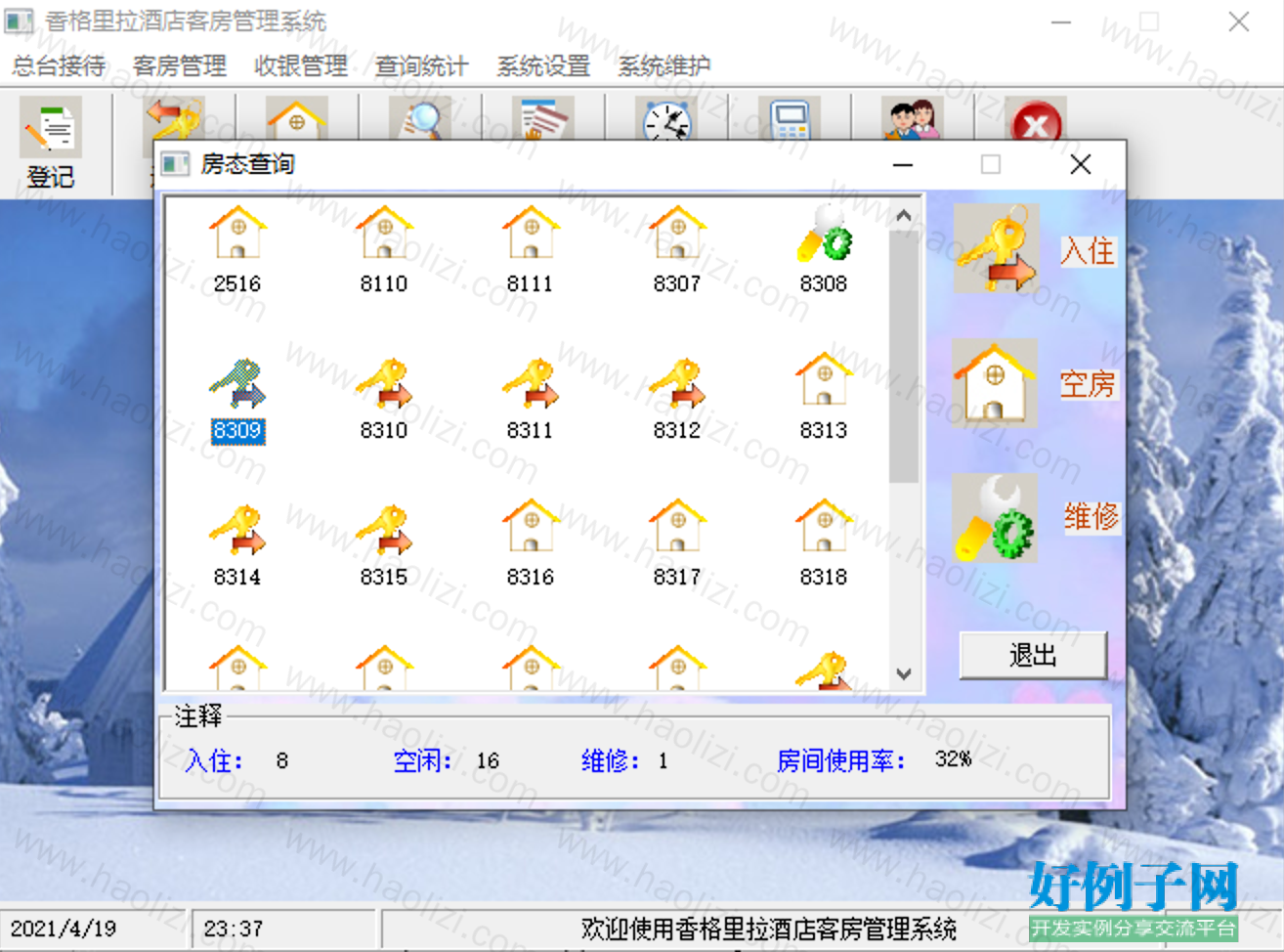Select vacant room 8318 icon
This screenshot has height=952, width=1284.
[824, 526]
